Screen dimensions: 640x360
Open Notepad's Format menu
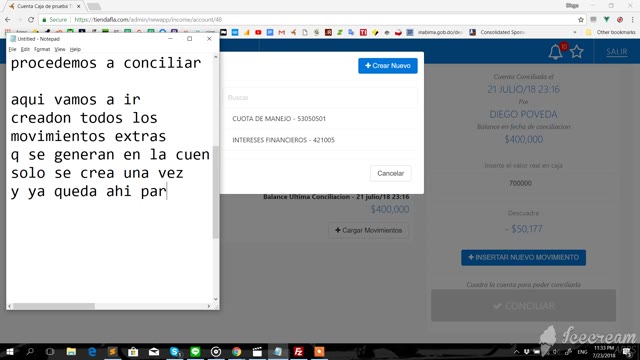pyautogui.click(x=42, y=49)
